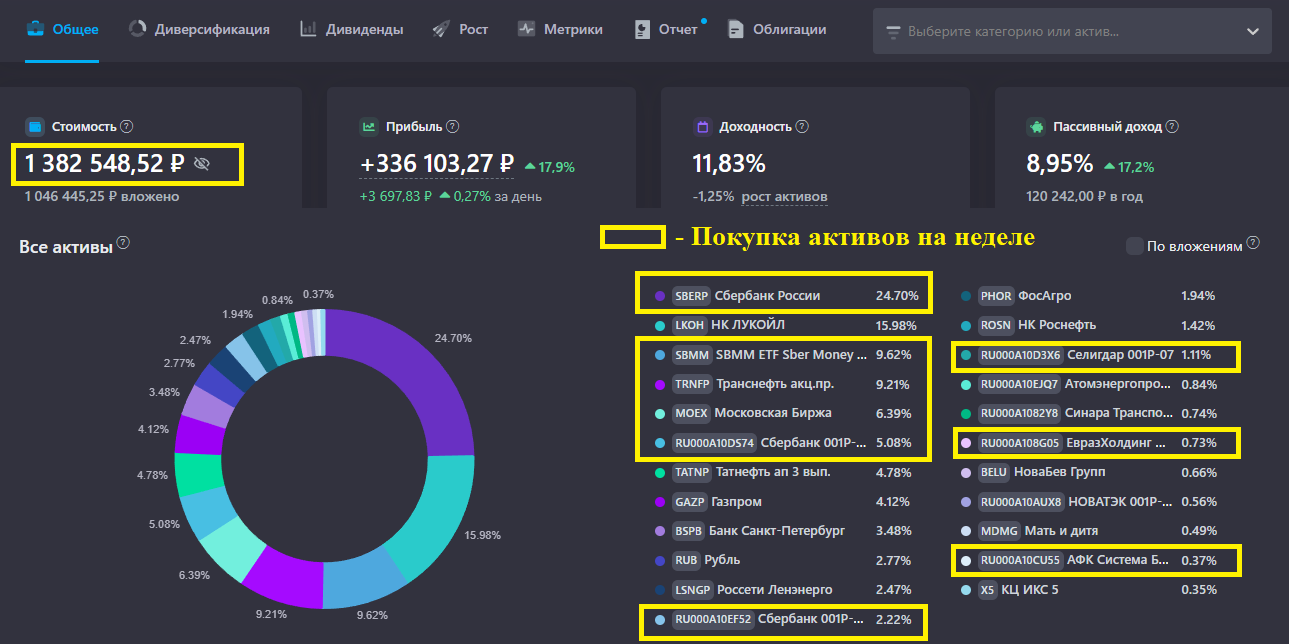Switch to the Рост tab
This screenshot has width=1289, height=644.
click(460, 30)
